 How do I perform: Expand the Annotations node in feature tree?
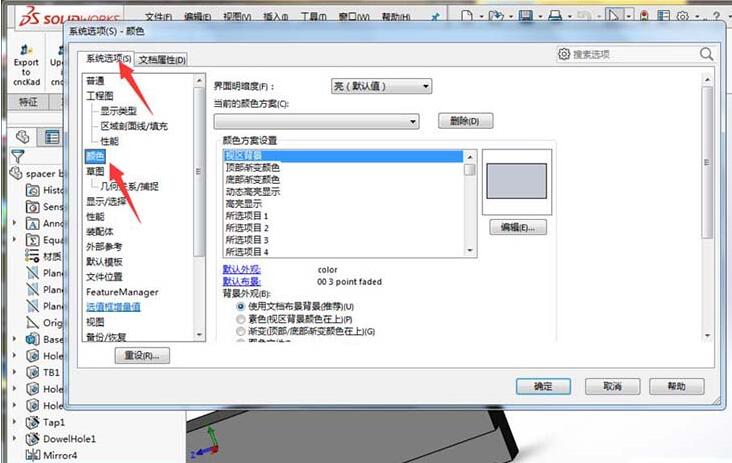click(x=14, y=223)
